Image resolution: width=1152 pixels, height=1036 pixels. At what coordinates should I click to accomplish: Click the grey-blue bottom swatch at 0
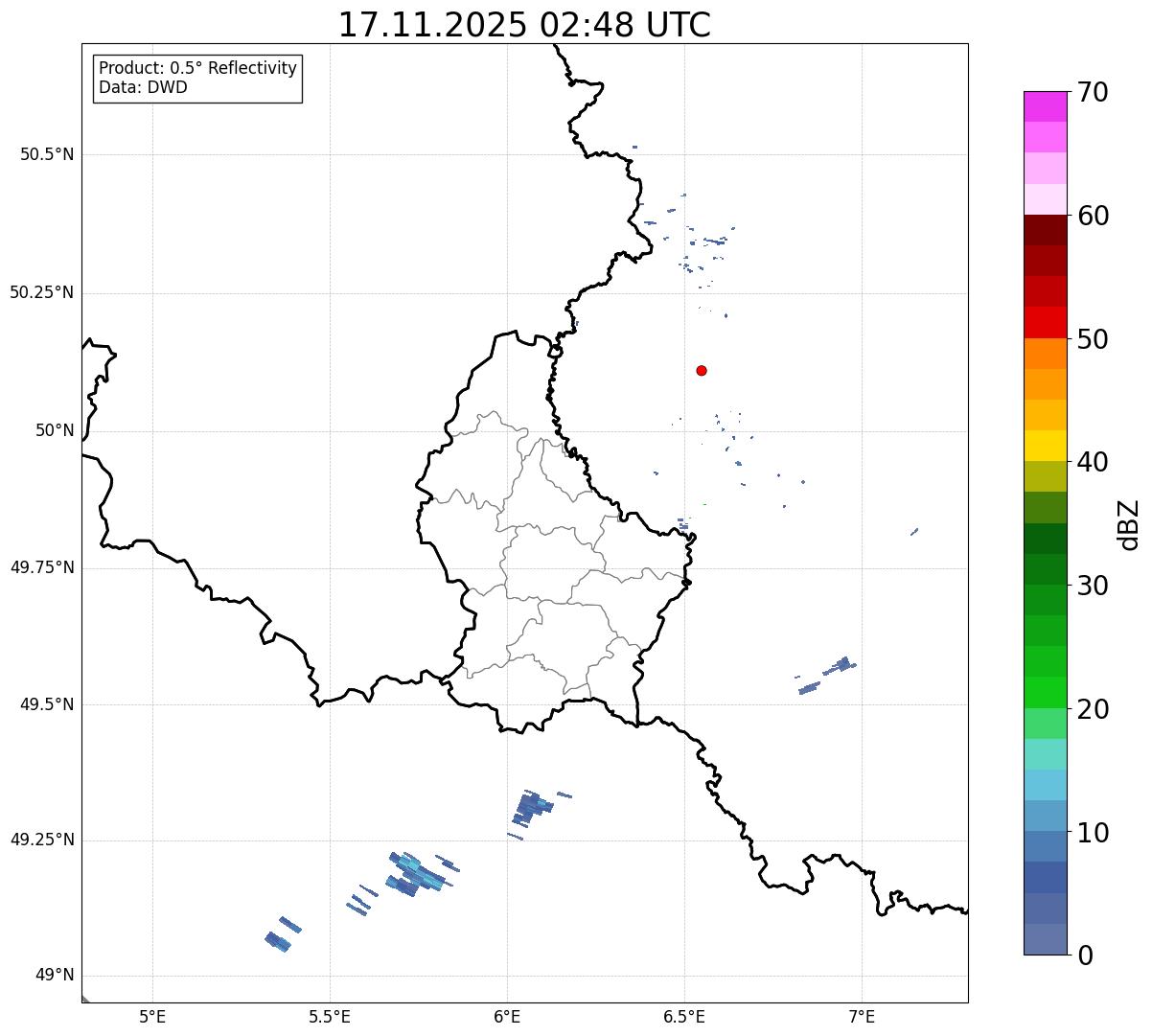1045,939
